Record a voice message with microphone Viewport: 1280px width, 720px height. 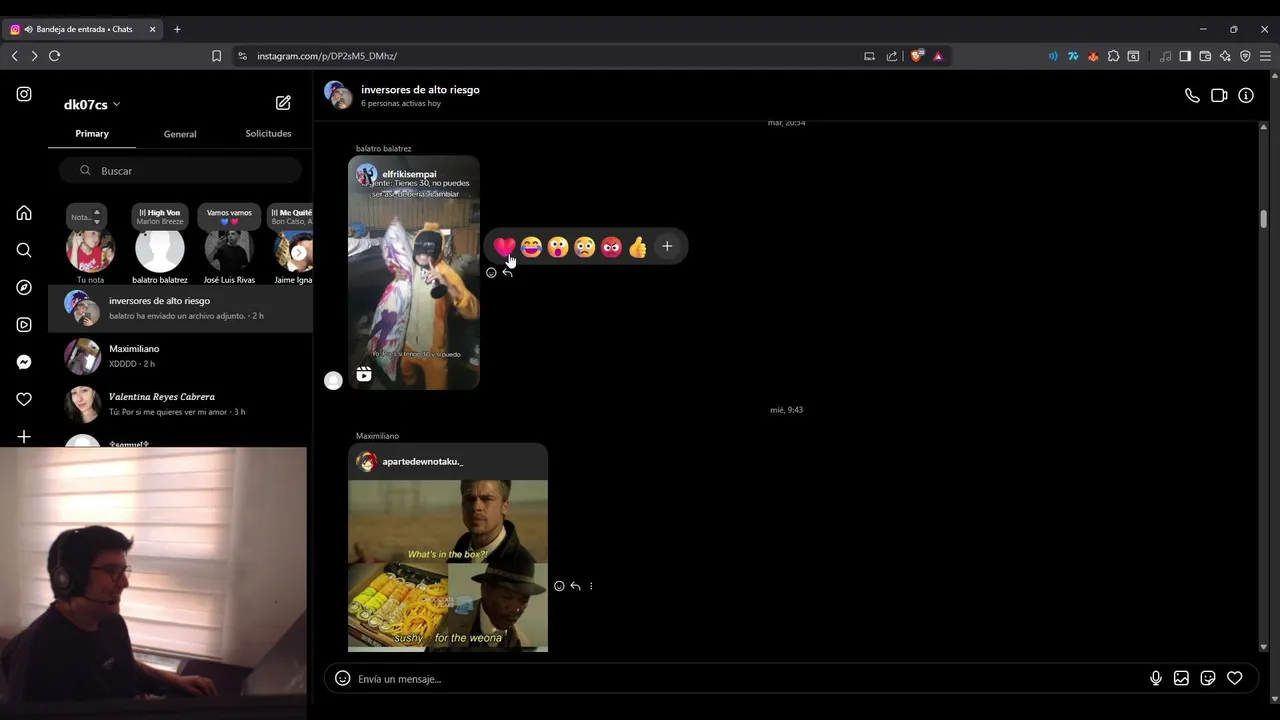pyautogui.click(x=1156, y=678)
